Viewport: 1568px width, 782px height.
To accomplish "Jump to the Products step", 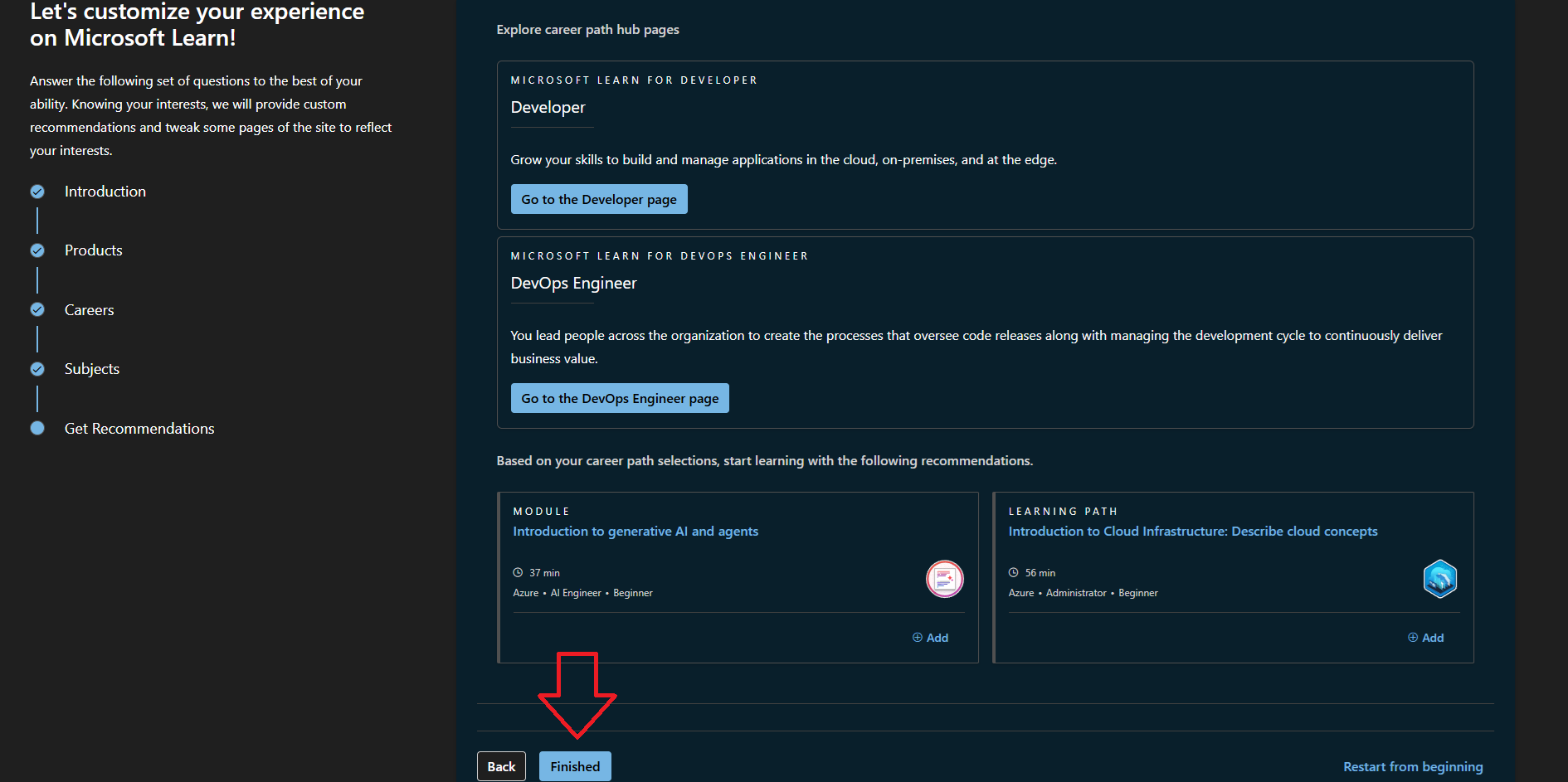I will [x=94, y=250].
